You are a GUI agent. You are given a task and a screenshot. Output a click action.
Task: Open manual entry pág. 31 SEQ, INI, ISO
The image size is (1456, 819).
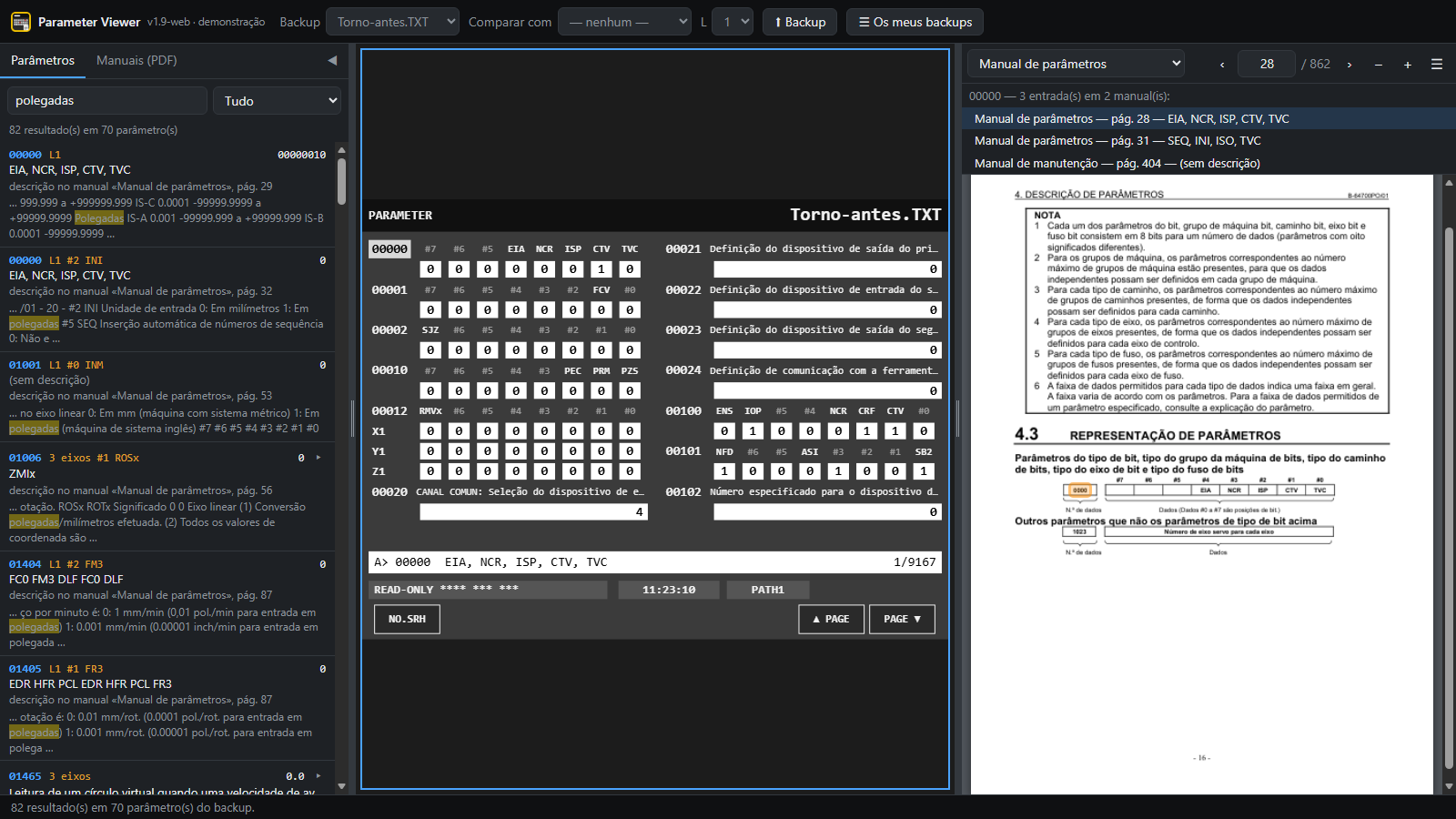(x=1207, y=140)
